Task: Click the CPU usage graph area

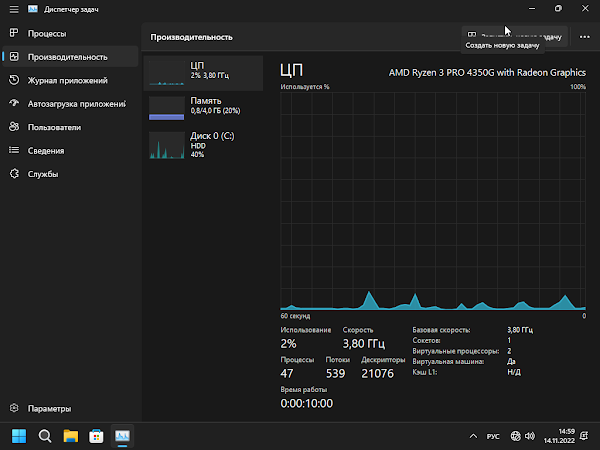Action: [x=433, y=201]
